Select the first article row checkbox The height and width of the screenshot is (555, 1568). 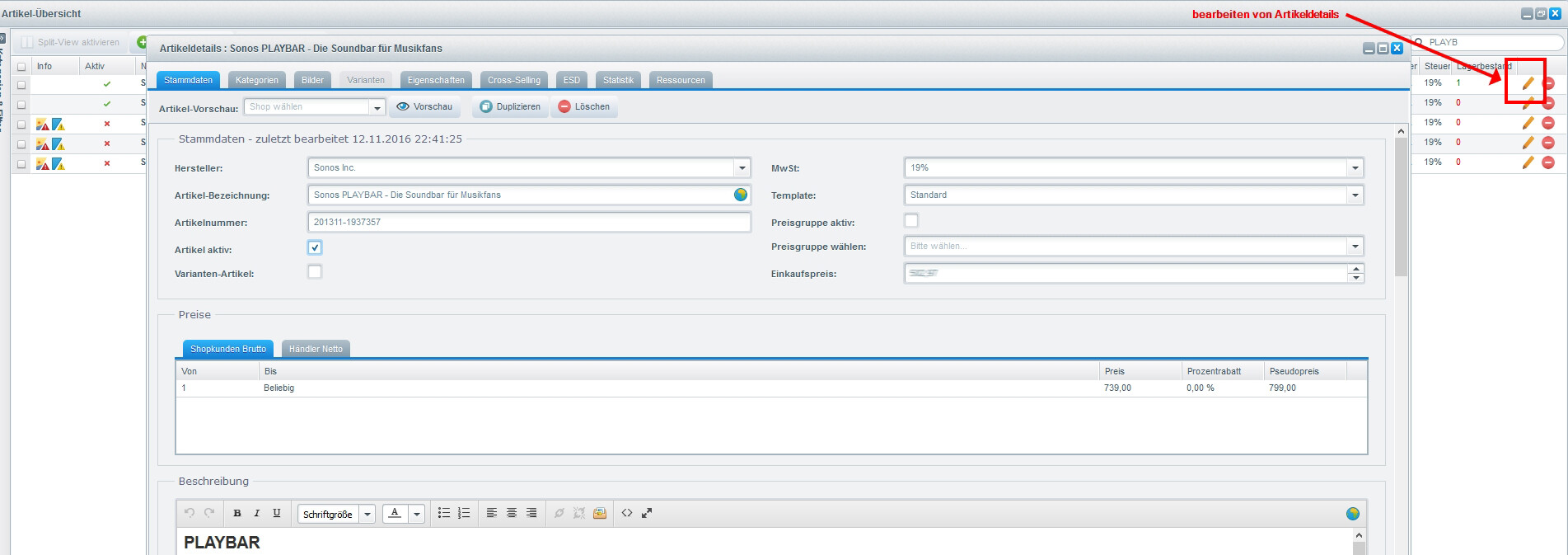[x=21, y=85]
